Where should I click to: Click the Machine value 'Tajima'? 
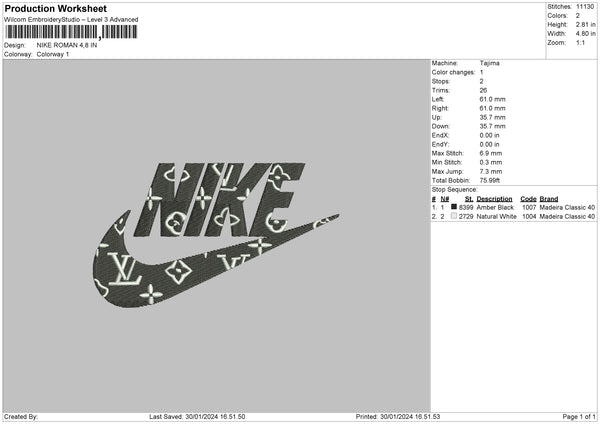[489, 63]
